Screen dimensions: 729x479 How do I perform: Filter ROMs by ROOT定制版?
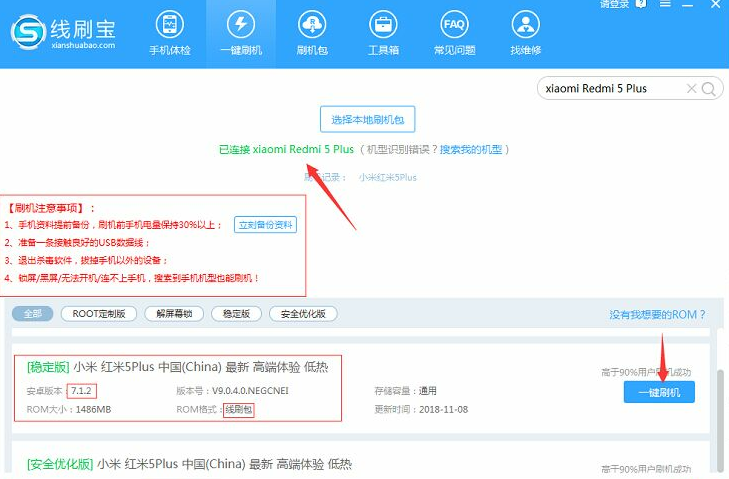point(100,314)
